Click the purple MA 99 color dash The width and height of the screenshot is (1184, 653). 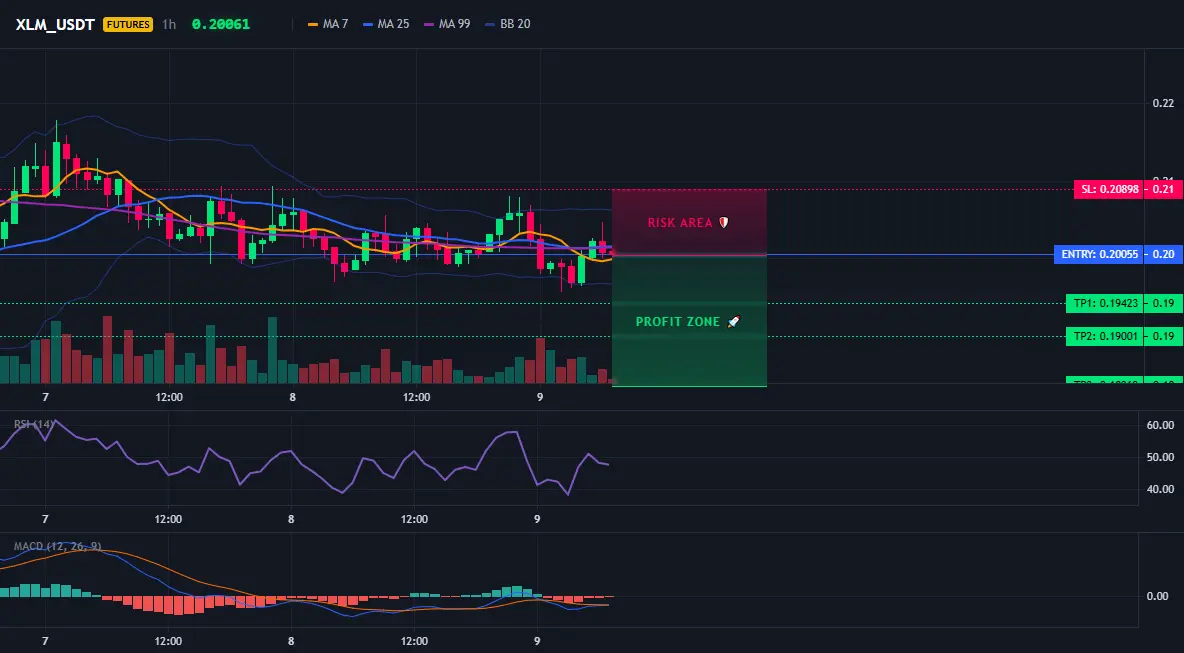429,24
